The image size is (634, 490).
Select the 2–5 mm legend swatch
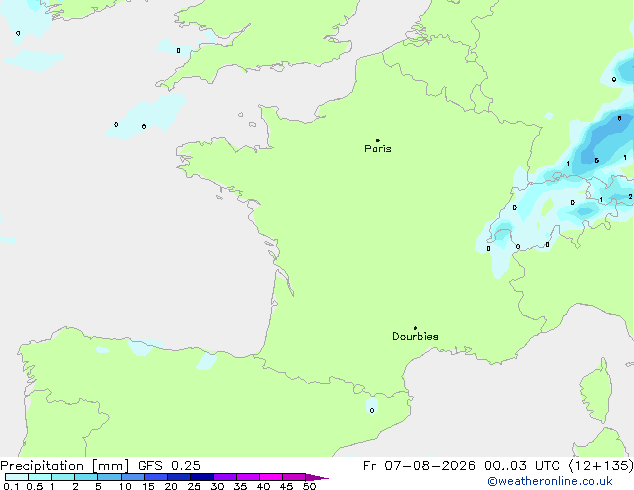[x=86, y=477]
